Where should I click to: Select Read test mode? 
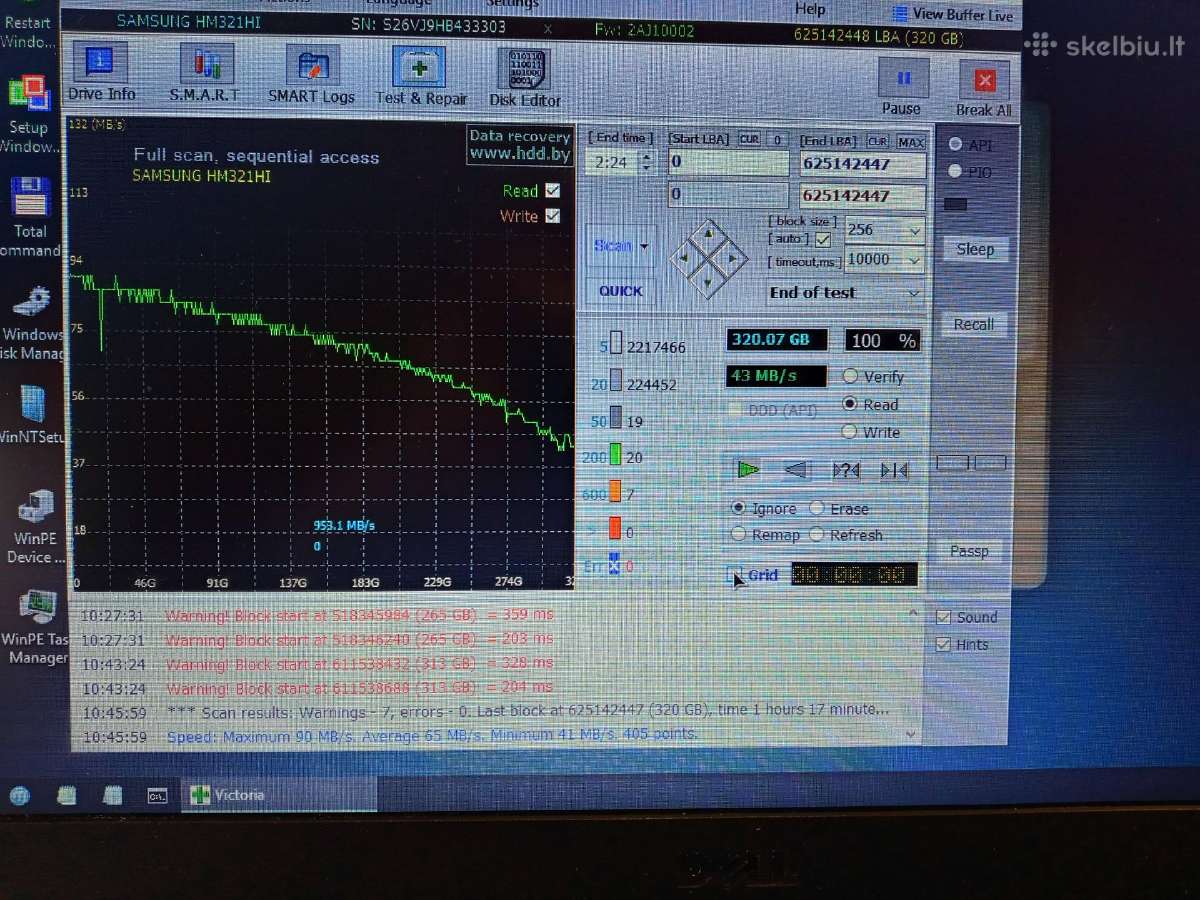coord(850,404)
